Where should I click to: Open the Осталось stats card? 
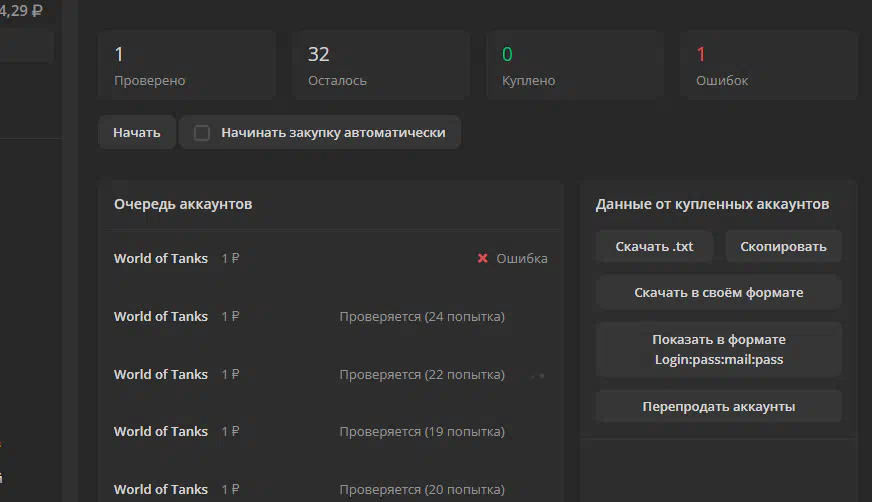(x=381, y=66)
